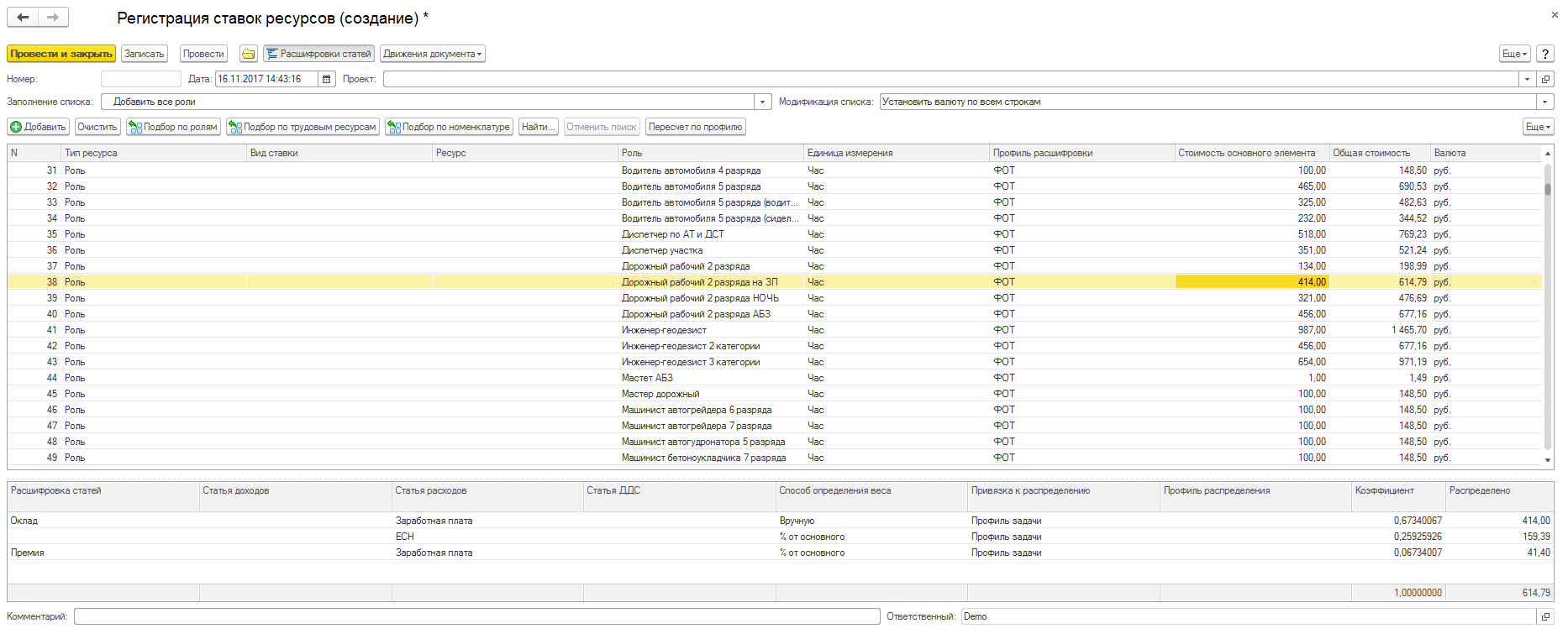Select the 'Оклад' breakdown row
Viewport: 1568px width, 634px height.
click(x=780, y=521)
